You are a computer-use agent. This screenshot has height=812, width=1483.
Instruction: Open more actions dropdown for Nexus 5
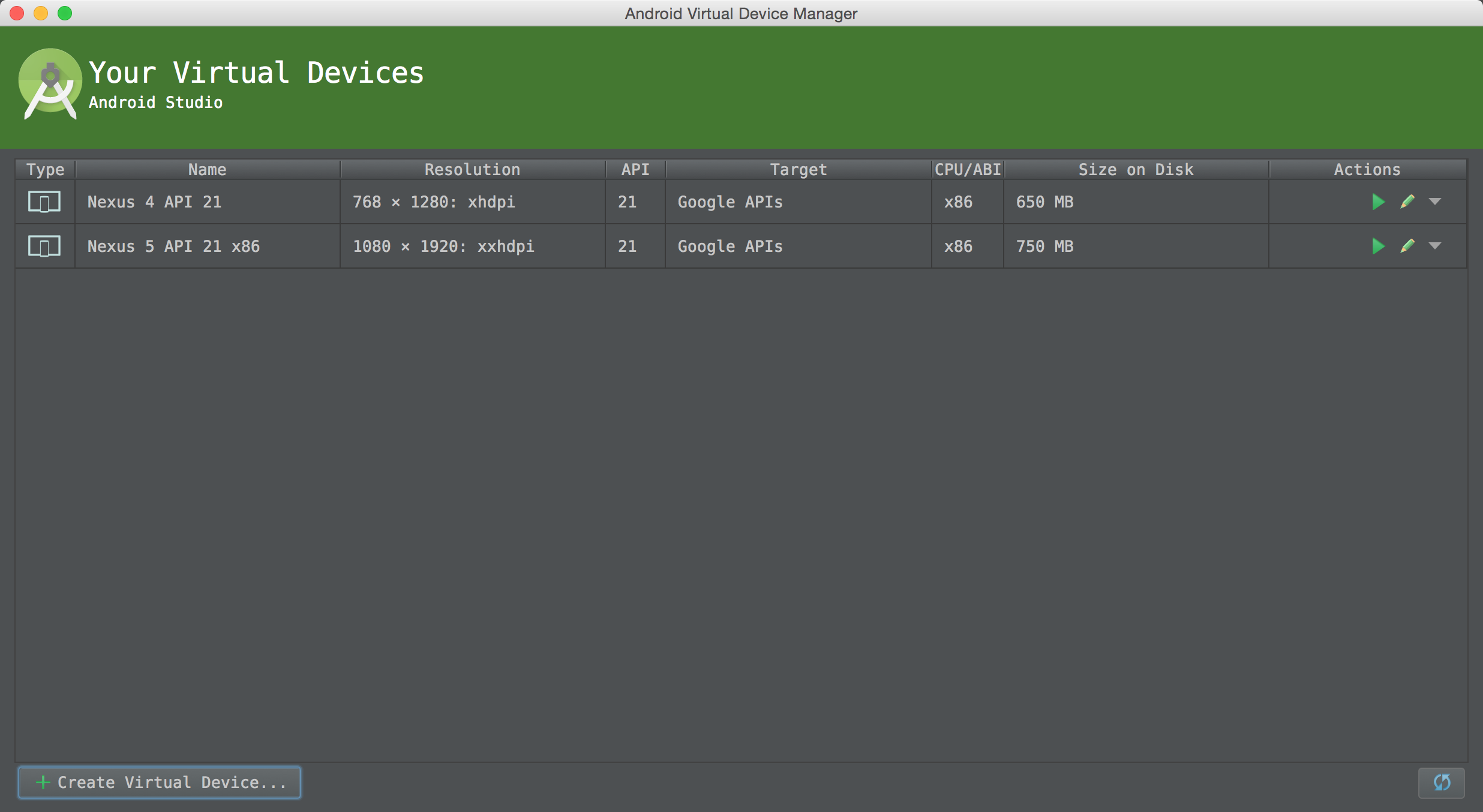point(1435,246)
